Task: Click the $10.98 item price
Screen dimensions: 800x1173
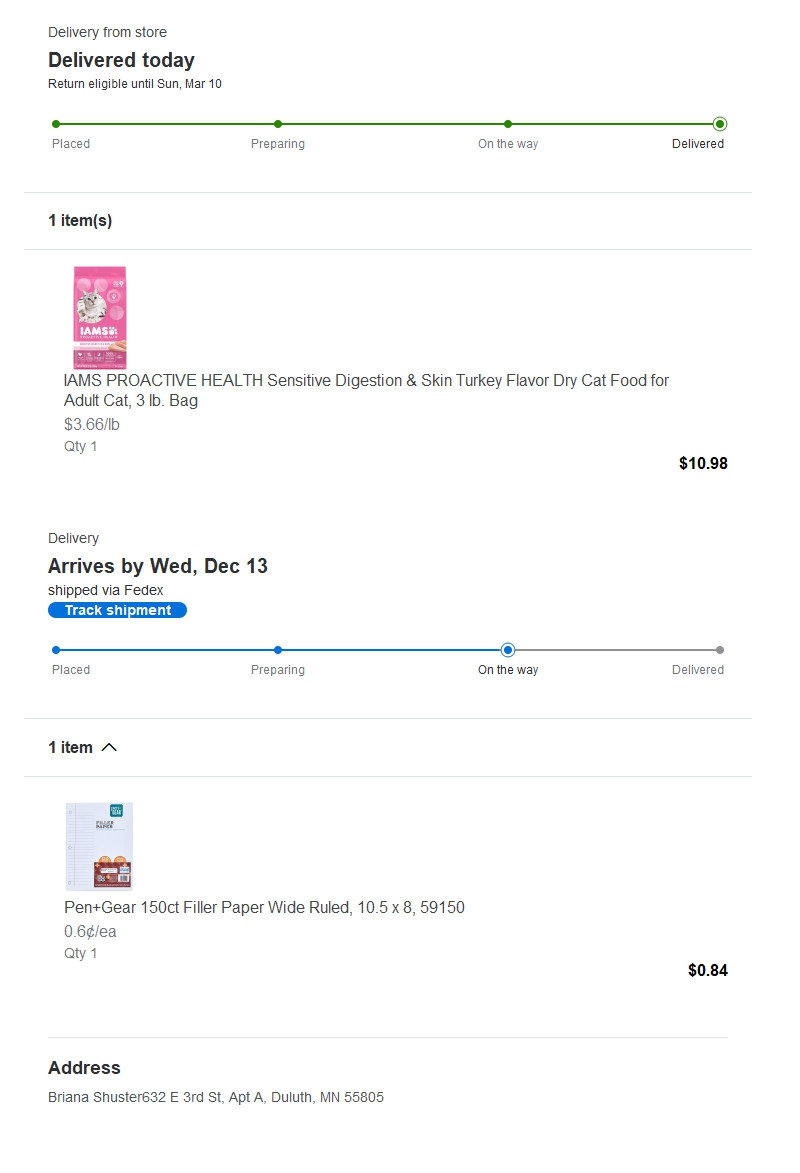Action: 703,464
